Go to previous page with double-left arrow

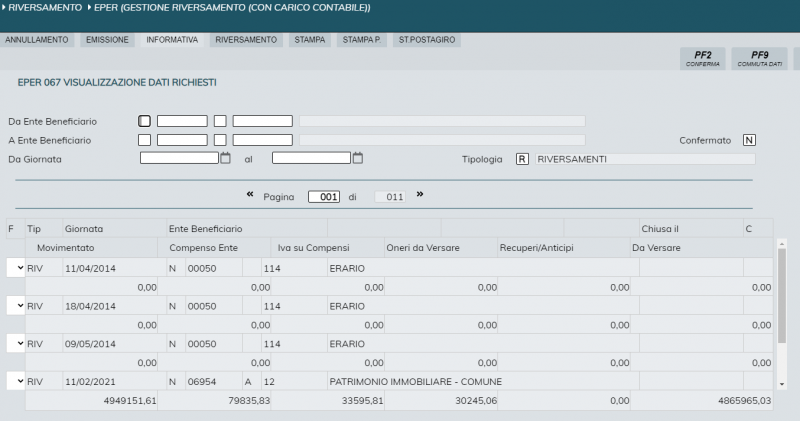pyautogui.click(x=249, y=195)
